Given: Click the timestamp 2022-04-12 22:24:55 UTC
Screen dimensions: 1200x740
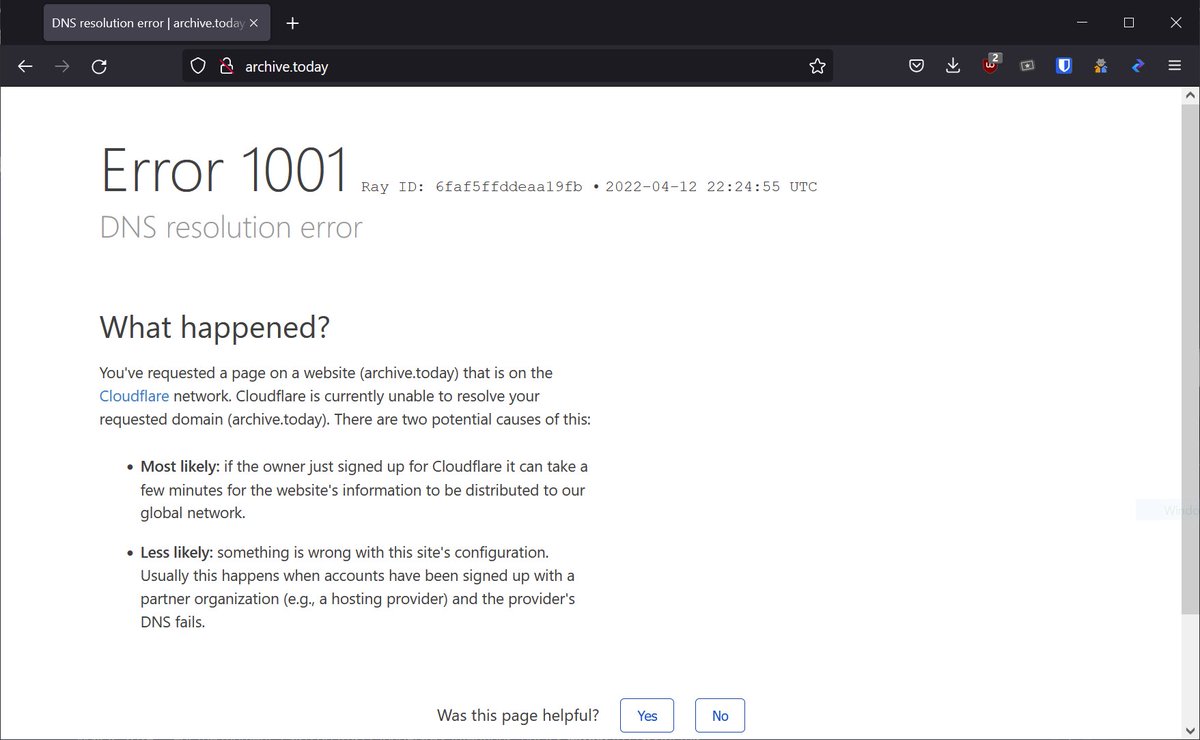Looking at the screenshot, I should (x=711, y=187).
